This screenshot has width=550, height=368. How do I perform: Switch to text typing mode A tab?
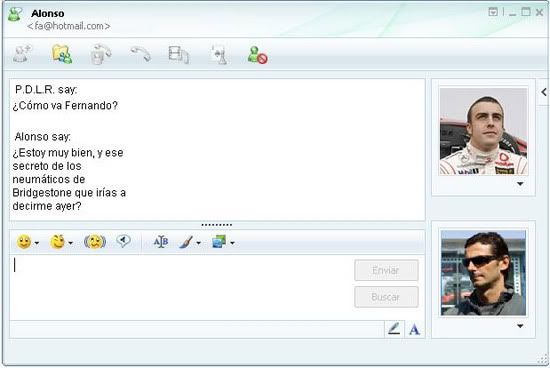pos(415,329)
